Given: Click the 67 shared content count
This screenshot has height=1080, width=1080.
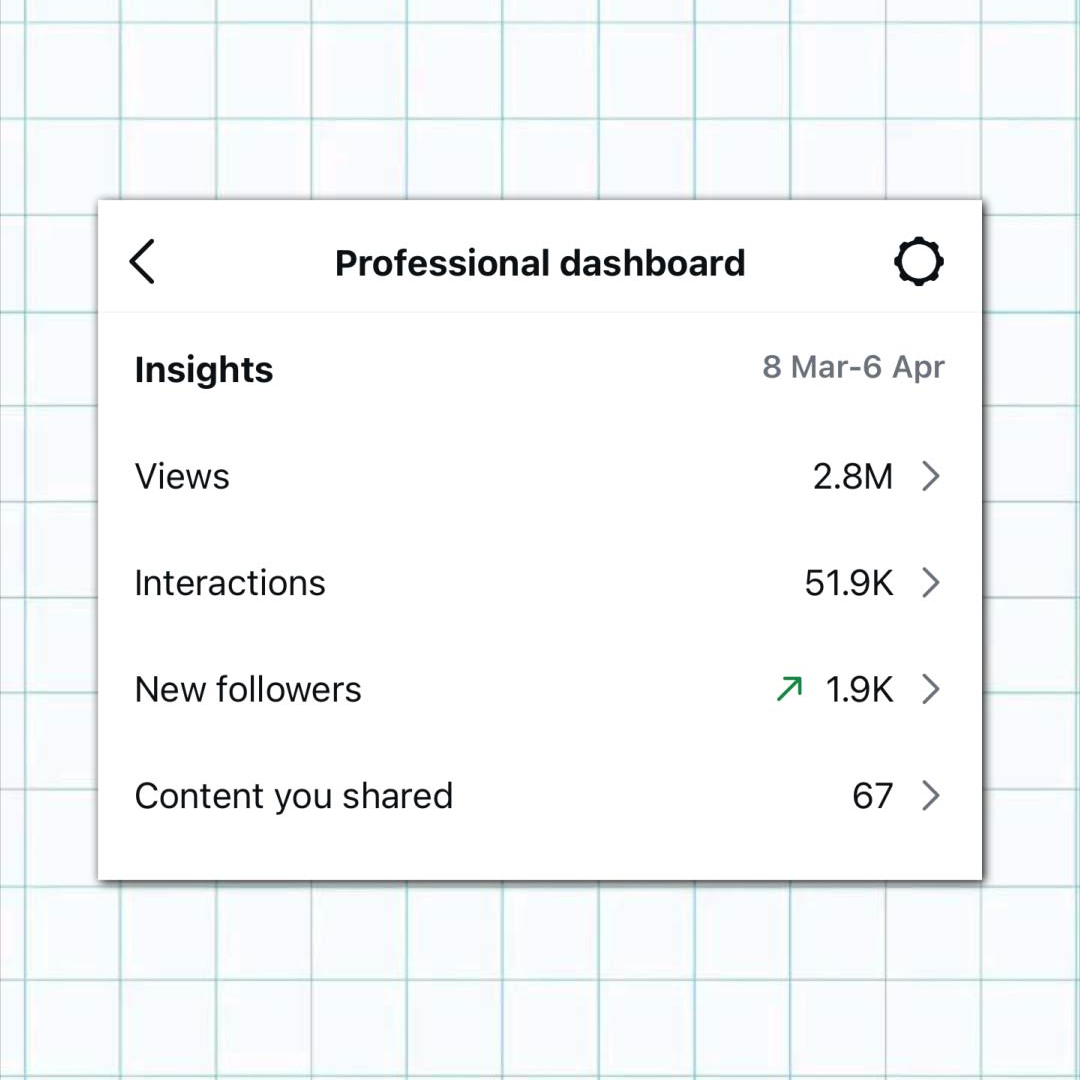Looking at the screenshot, I should coord(873,796).
